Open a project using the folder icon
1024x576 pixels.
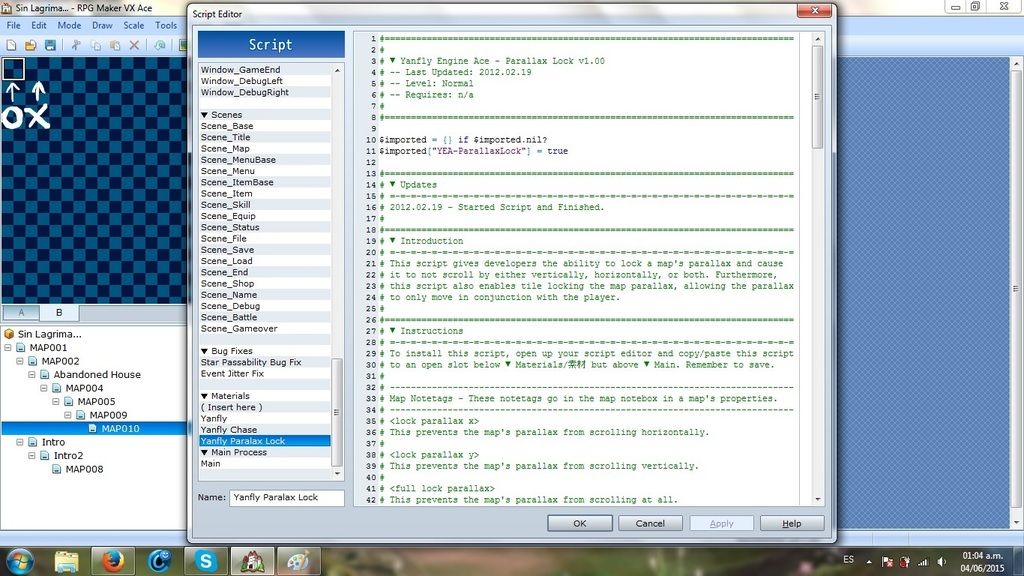coord(30,45)
